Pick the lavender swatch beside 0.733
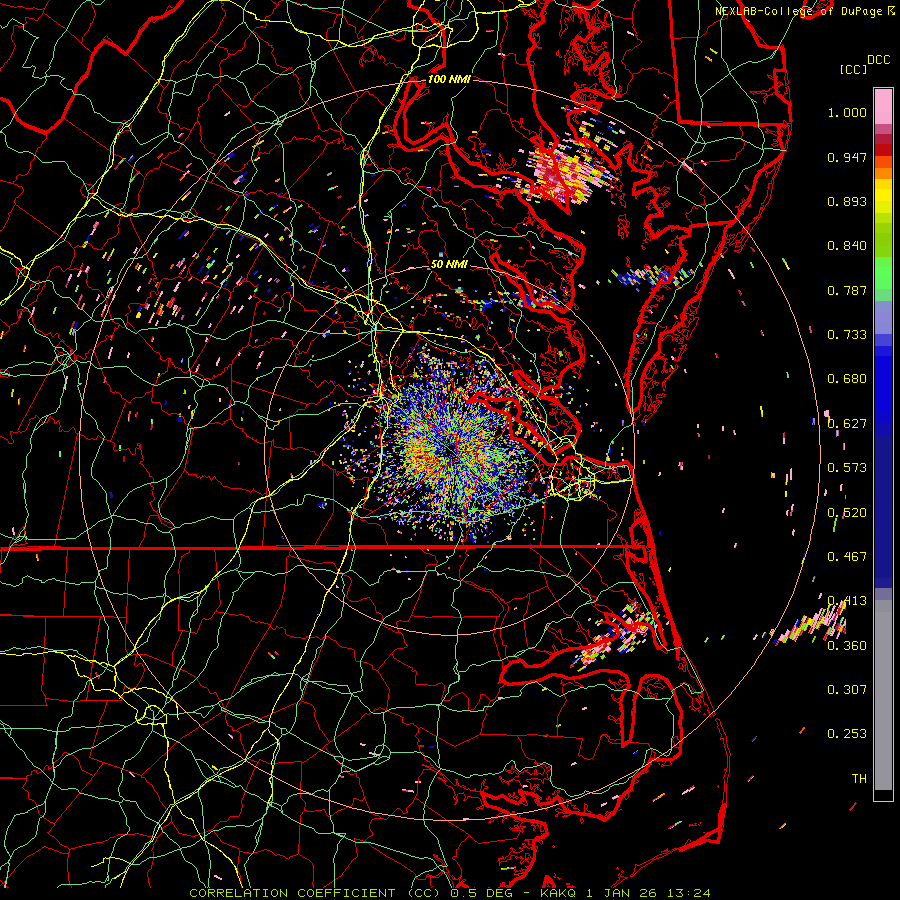This screenshot has height=900, width=900. 883,317
